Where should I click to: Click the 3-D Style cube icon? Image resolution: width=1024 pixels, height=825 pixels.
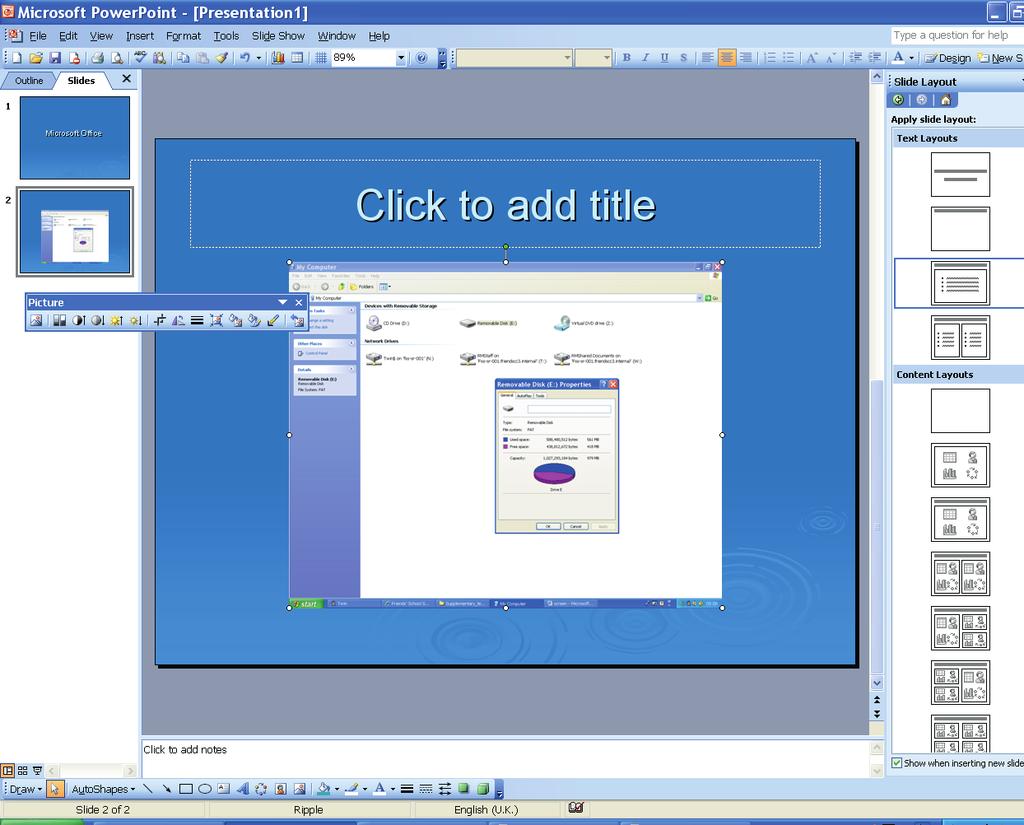(x=483, y=789)
